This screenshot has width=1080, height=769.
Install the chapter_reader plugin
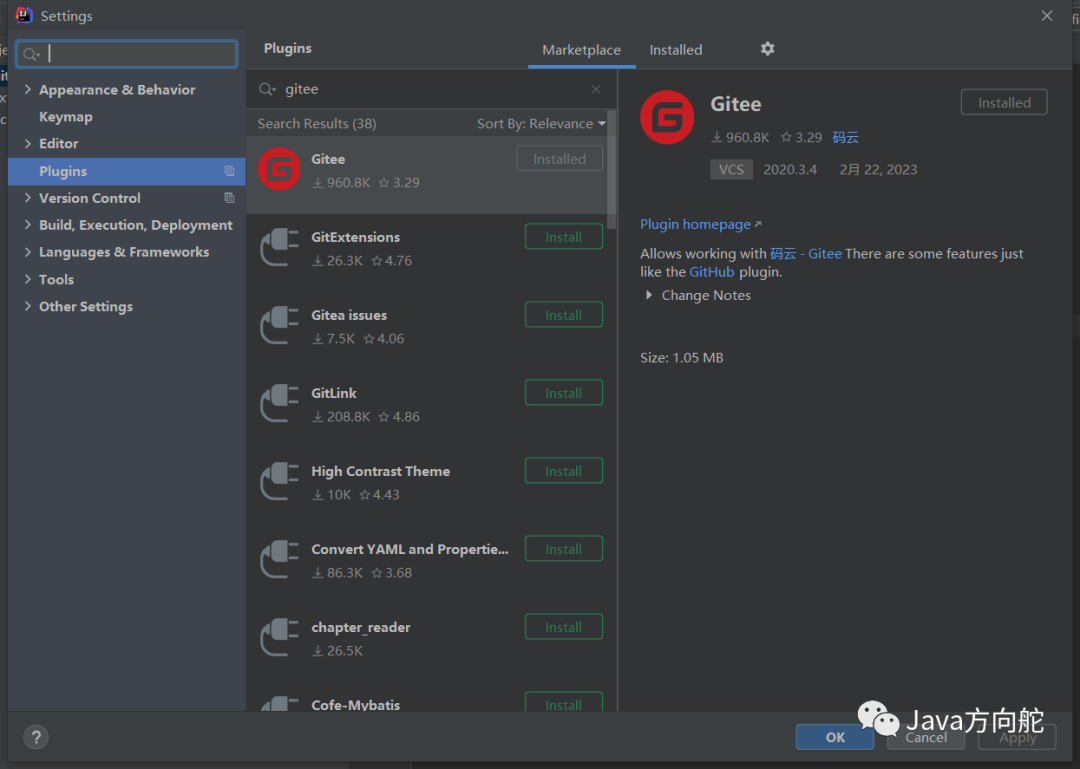click(563, 627)
